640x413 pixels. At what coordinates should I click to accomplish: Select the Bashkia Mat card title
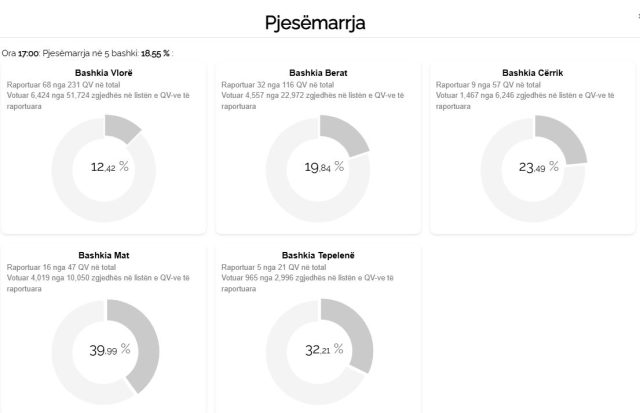tap(104, 255)
